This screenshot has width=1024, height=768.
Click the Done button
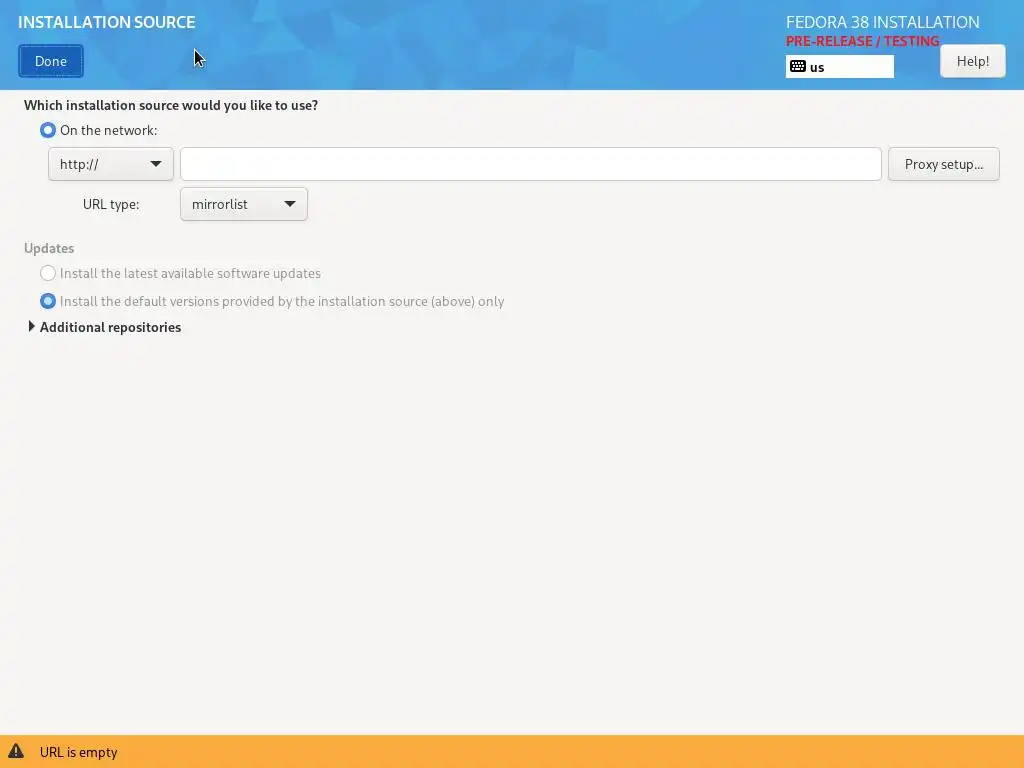click(51, 61)
